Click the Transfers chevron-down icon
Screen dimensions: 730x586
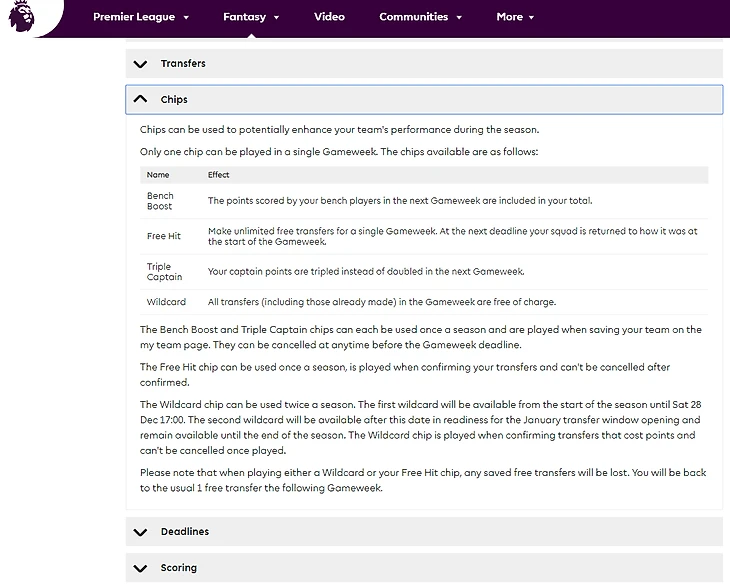pyautogui.click(x=140, y=64)
